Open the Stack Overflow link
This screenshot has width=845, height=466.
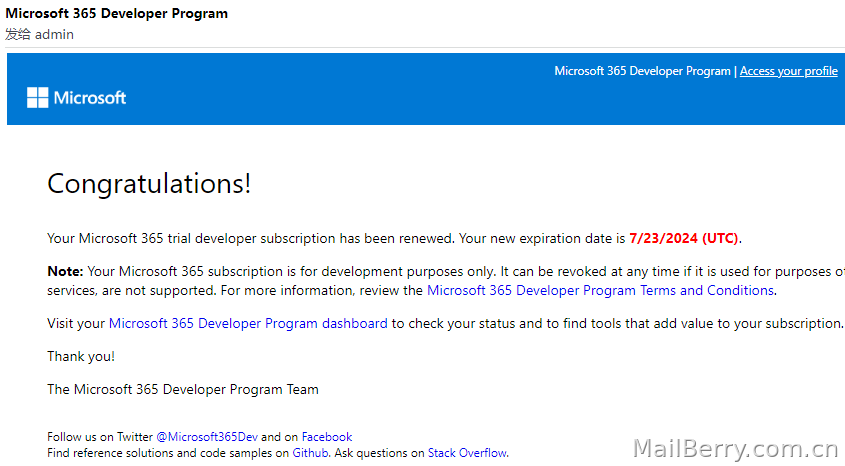pos(467,453)
